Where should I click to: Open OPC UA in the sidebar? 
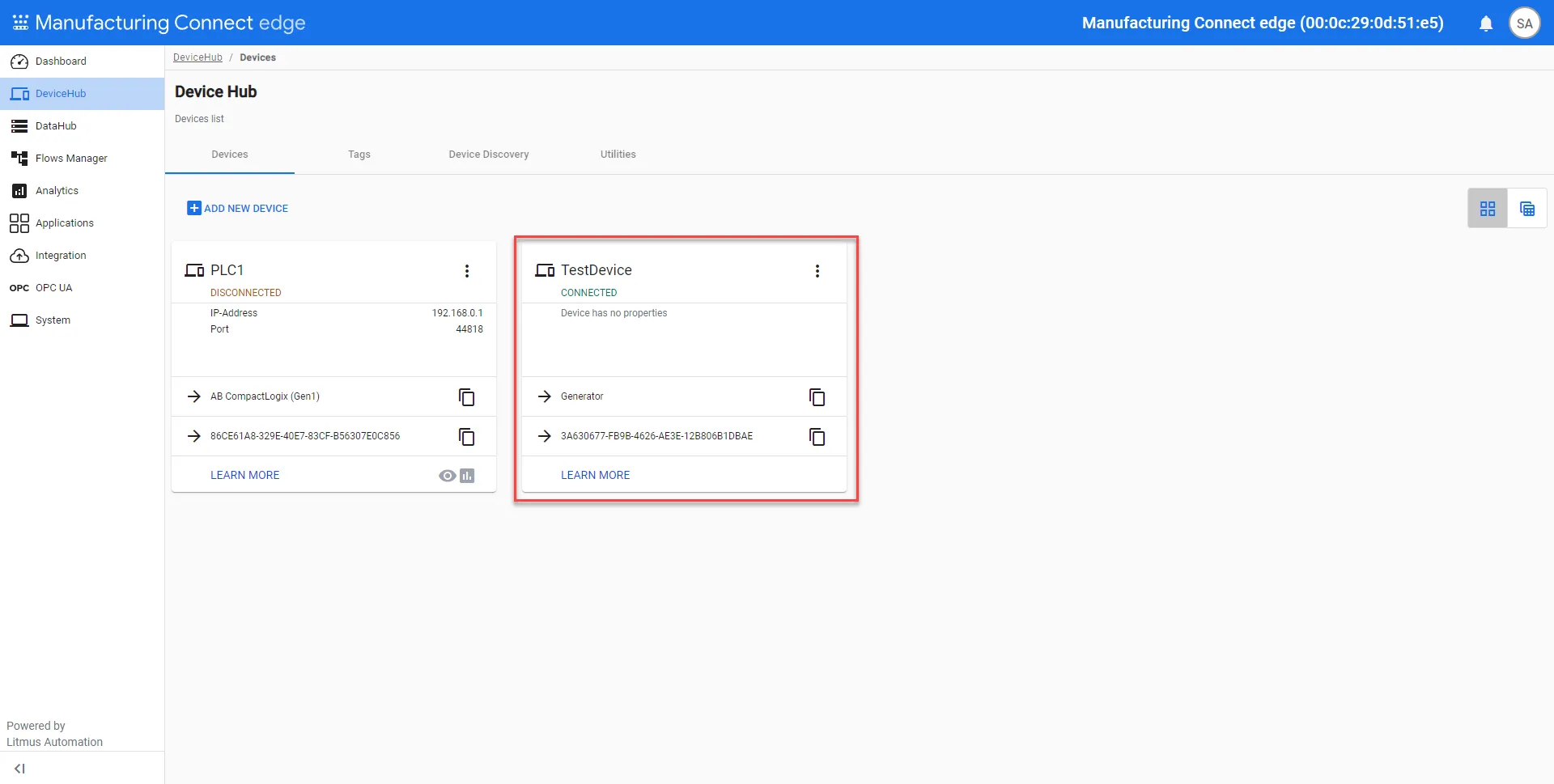[x=82, y=288]
